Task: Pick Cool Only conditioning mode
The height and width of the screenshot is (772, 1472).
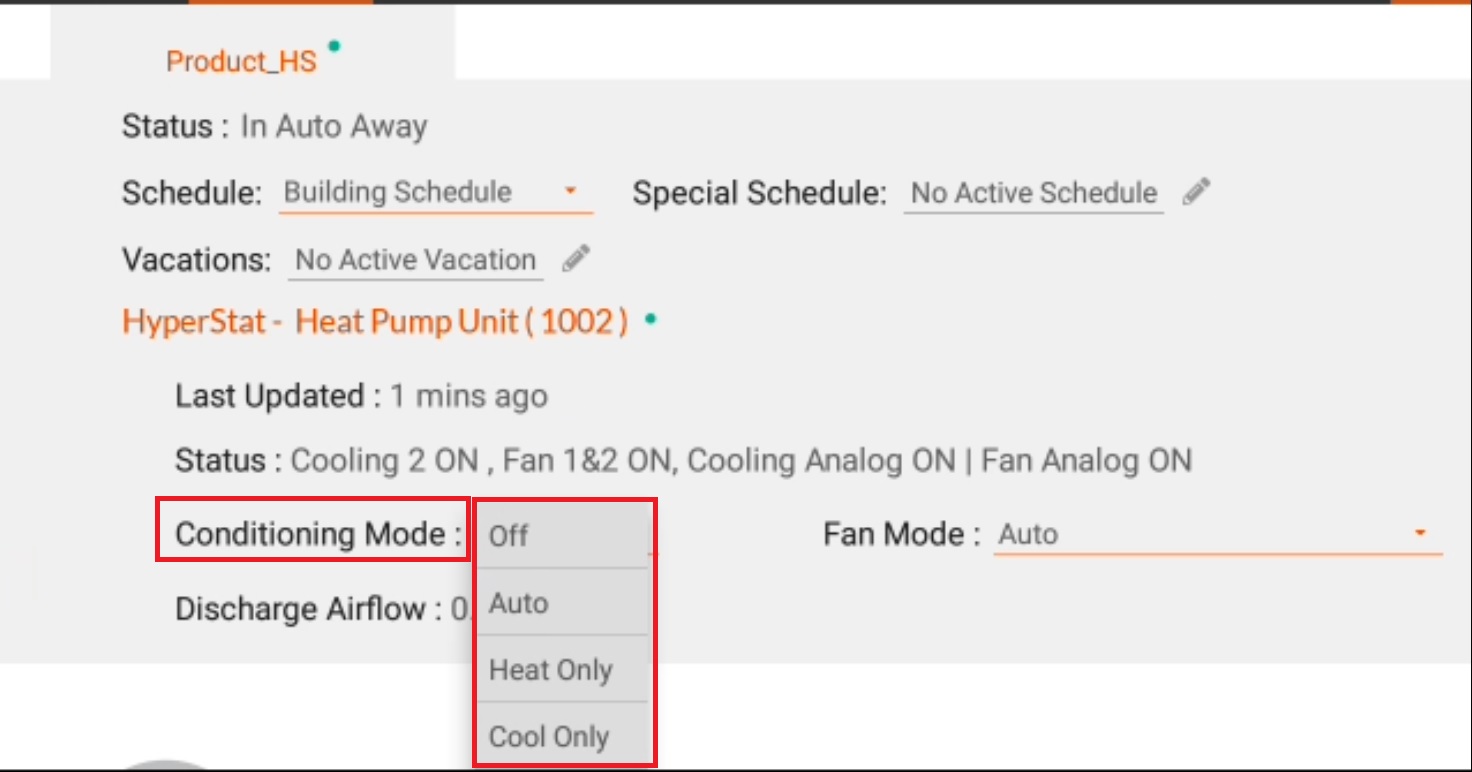Action: pos(563,736)
